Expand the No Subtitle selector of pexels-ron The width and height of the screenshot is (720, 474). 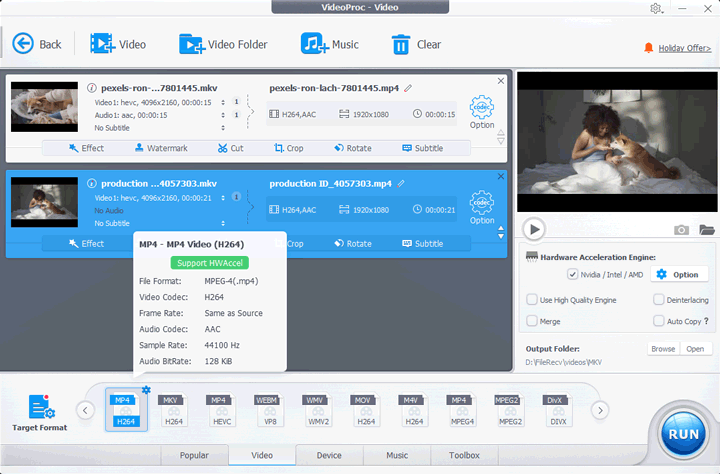(223, 128)
